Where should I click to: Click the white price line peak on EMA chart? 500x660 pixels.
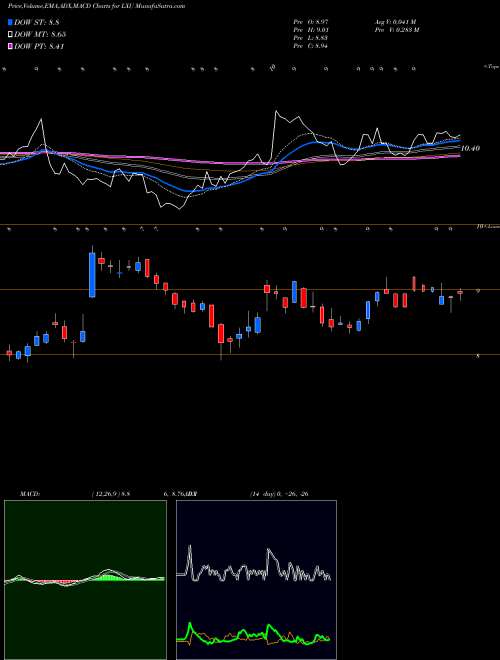pyautogui.click(x=276, y=112)
